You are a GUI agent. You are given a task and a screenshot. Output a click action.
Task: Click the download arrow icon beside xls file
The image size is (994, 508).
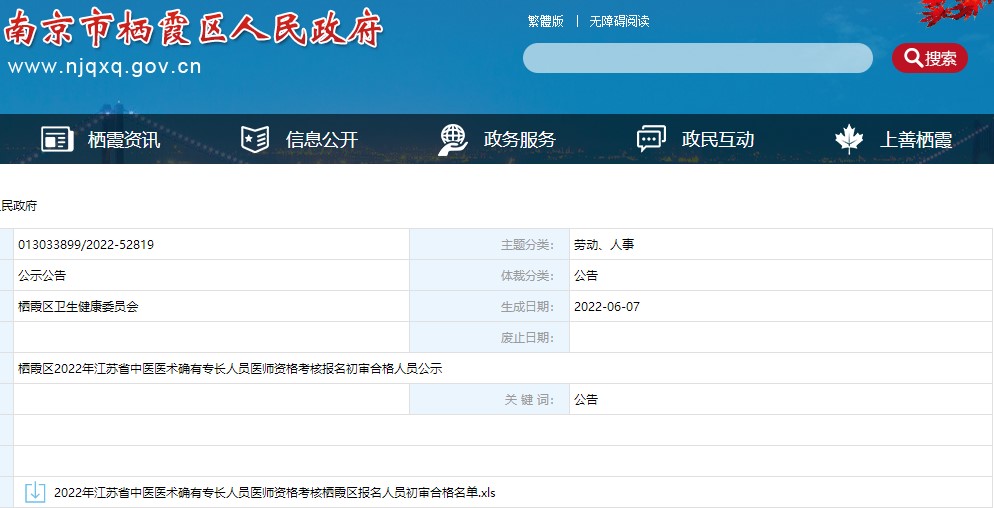click(35, 492)
